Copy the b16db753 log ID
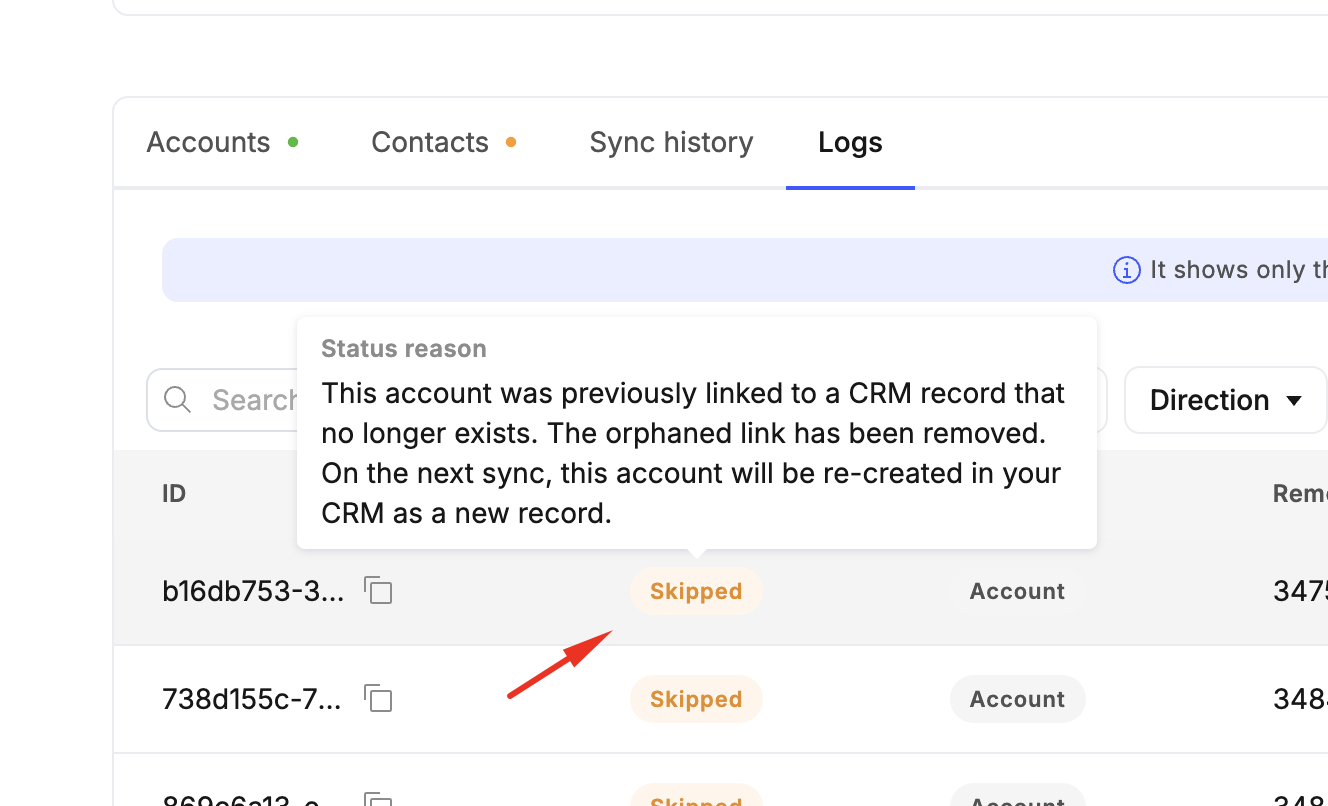Image resolution: width=1328 pixels, height=806 pixels. 378,591
